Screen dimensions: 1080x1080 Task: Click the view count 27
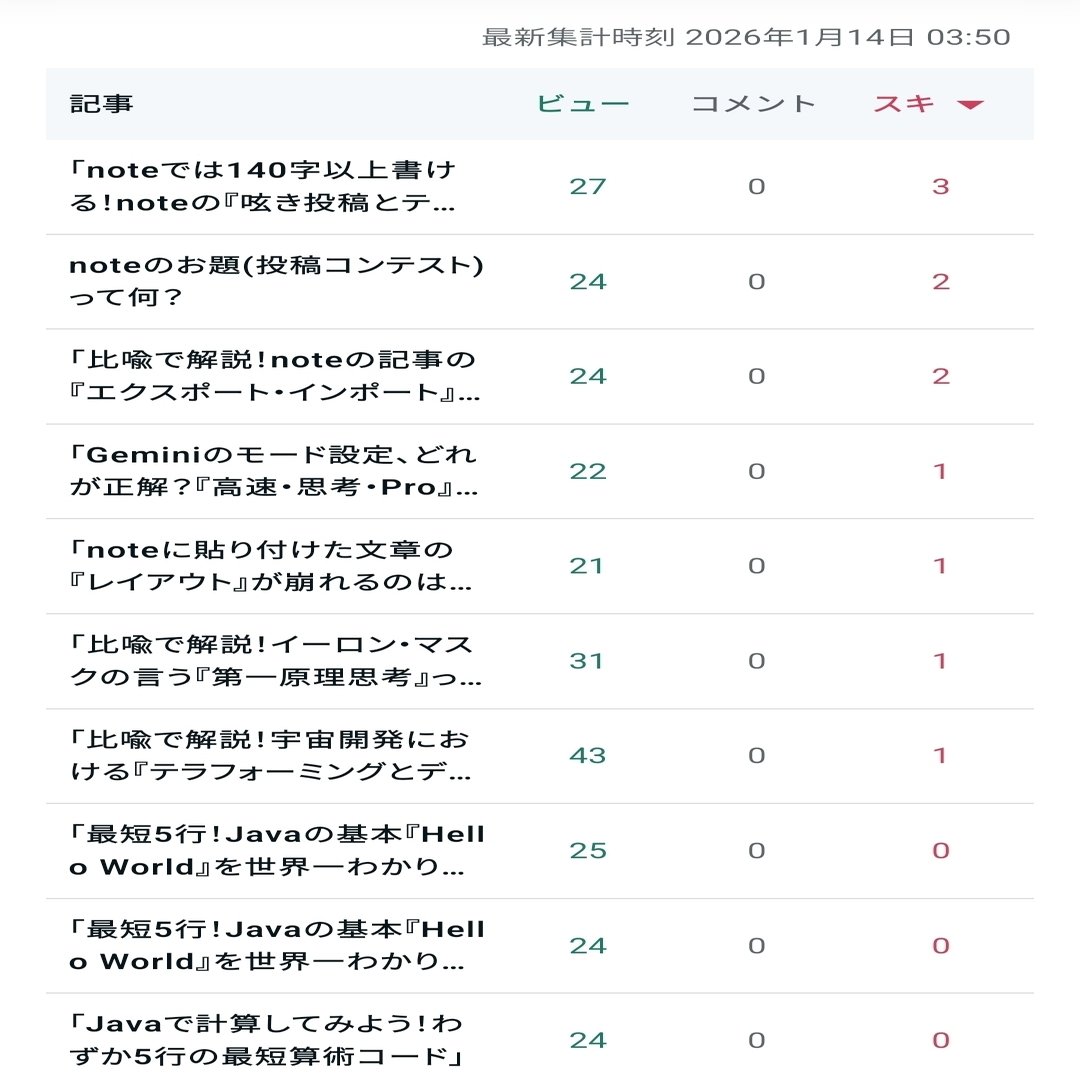point(588,187)
